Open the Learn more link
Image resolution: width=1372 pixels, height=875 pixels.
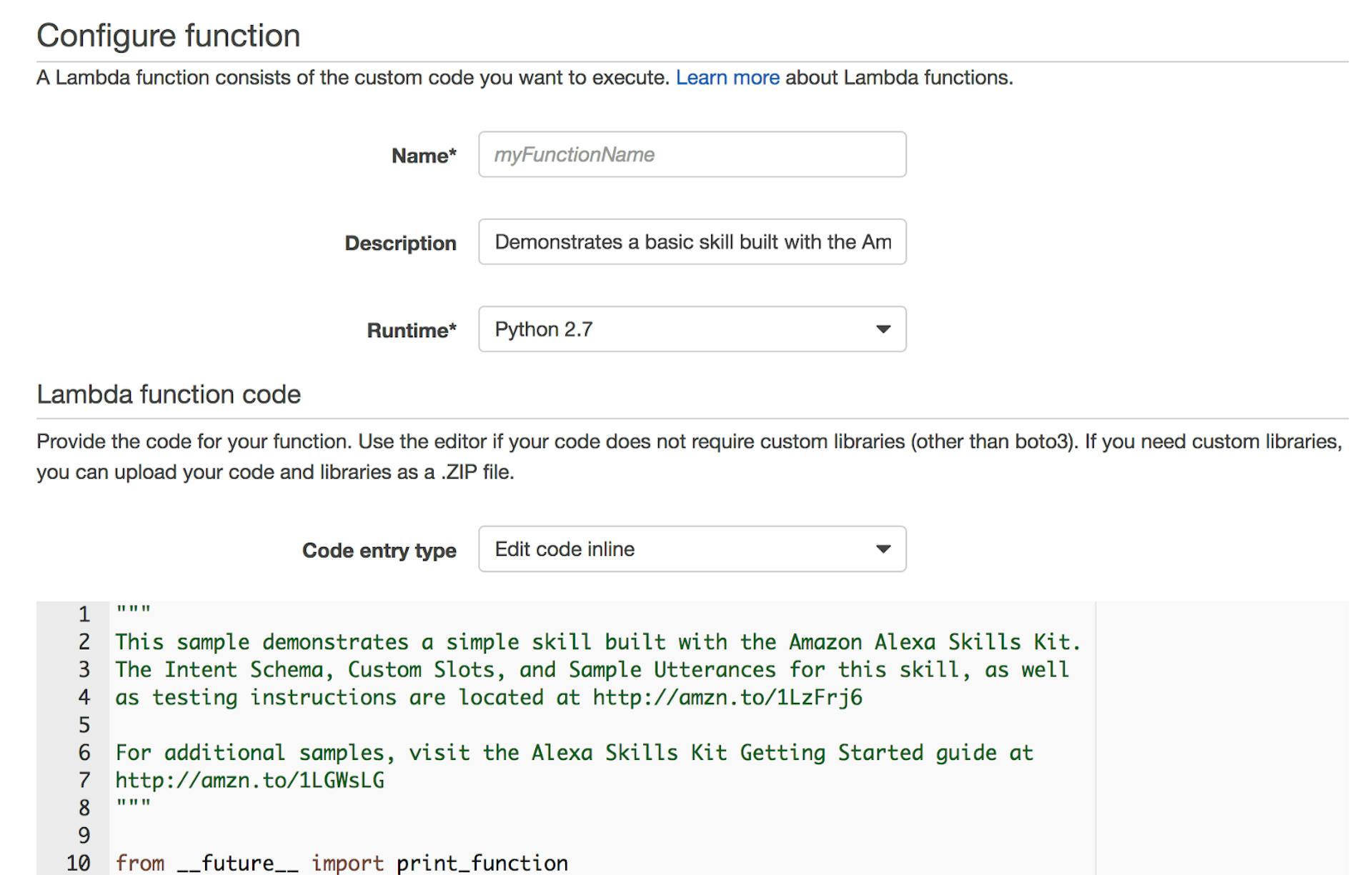(727, 77)
